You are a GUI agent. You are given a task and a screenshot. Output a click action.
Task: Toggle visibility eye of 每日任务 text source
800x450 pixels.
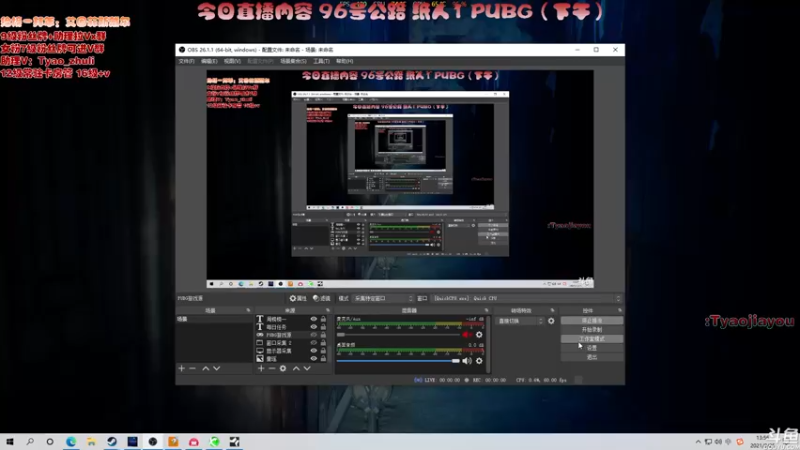pos(314,327)
